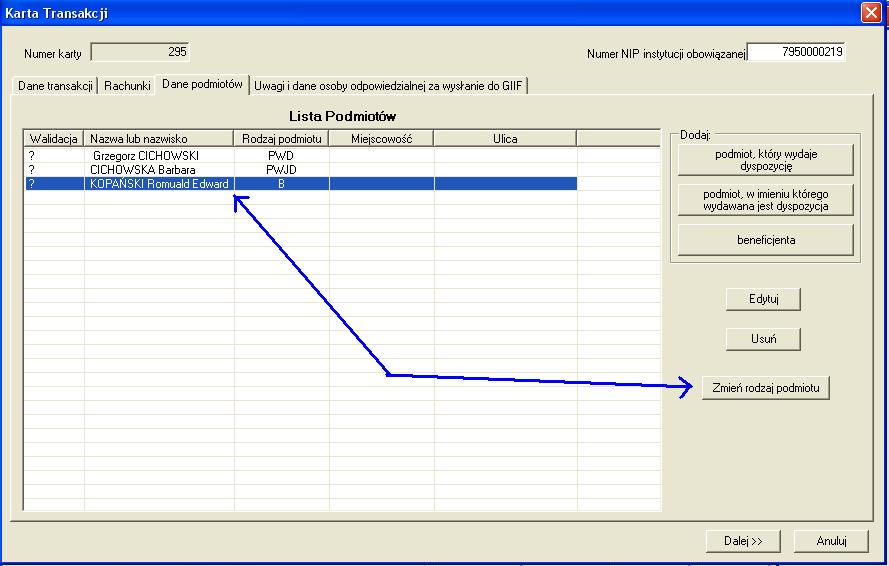Viewport: 889px width, 566px height.
Task: Click Zmień rodzaj podmiotu button
Action: 765,388
